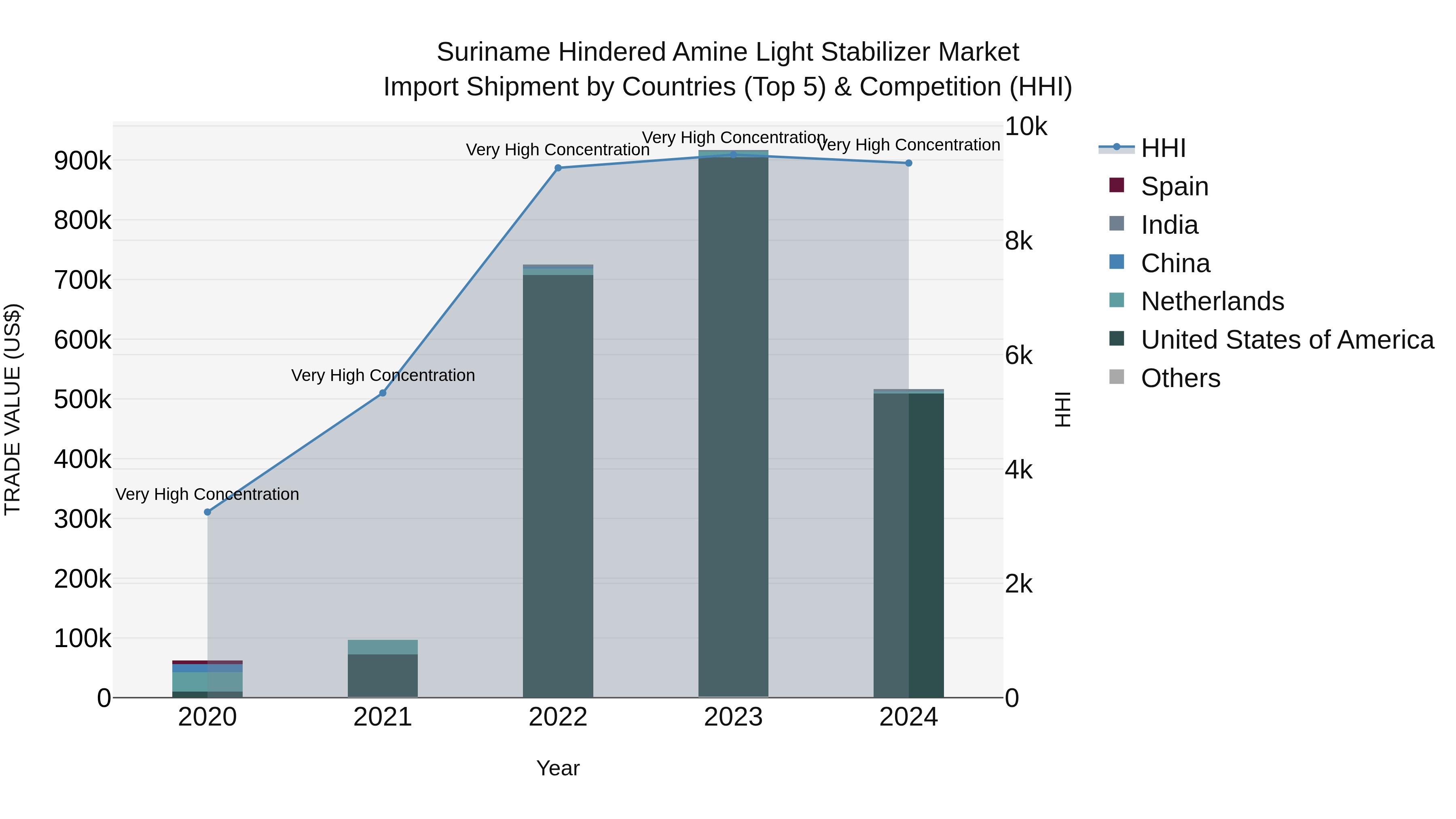Screen dimensions: 1456x819
Task: Toggle the HHI legend entry
Action: click(1142, 148)
